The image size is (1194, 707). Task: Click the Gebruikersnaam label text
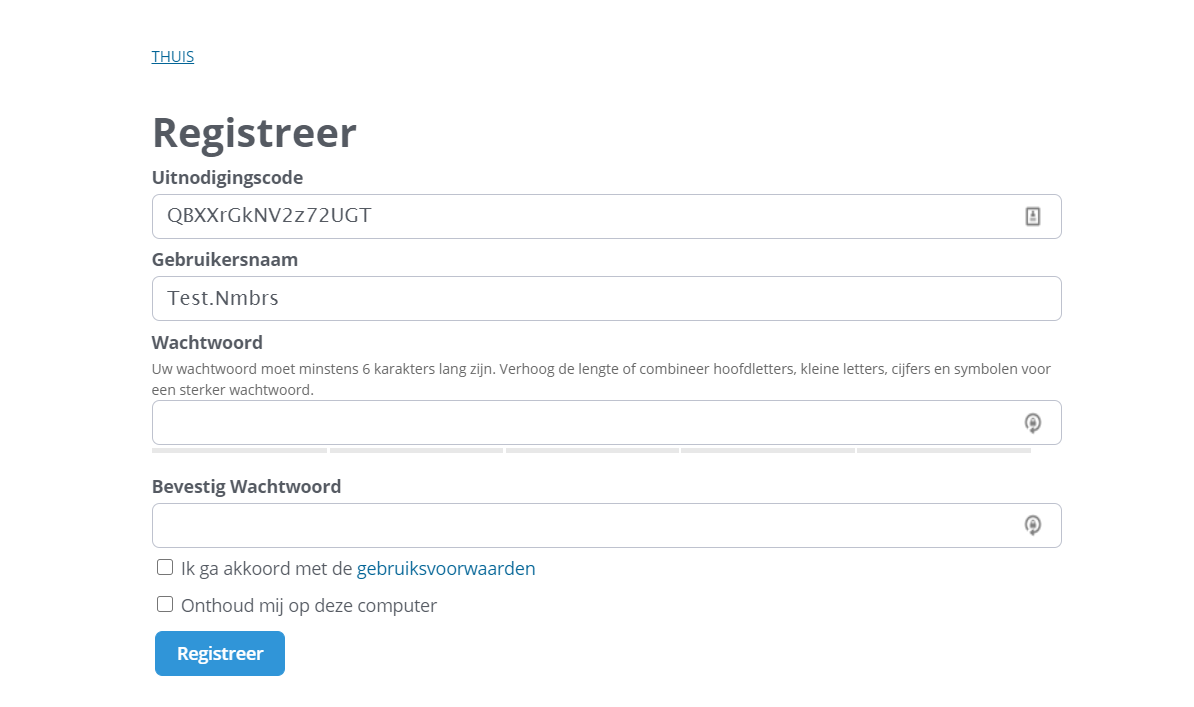(x=225, y=260)
